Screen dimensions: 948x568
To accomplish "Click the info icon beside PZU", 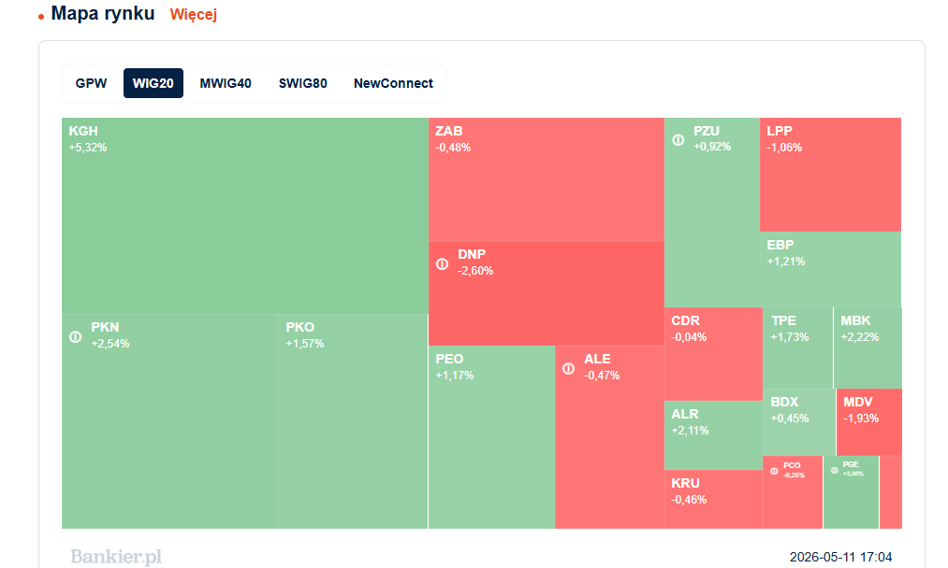I will (678, 140).
